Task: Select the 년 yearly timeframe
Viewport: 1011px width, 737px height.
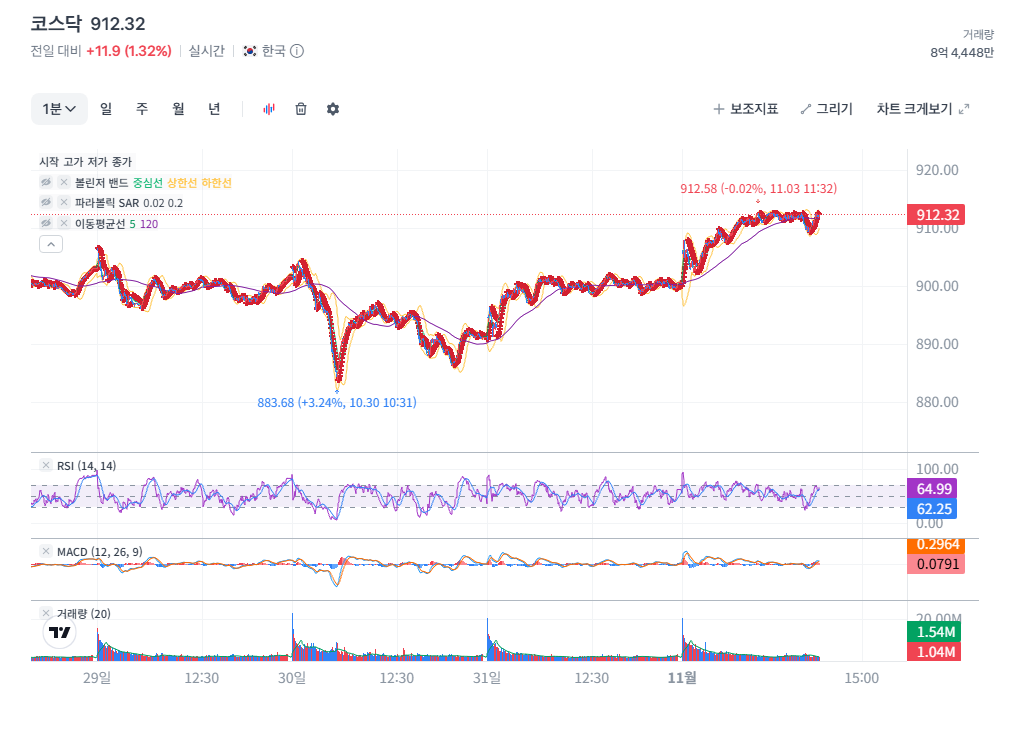Action: coord(214,109)
